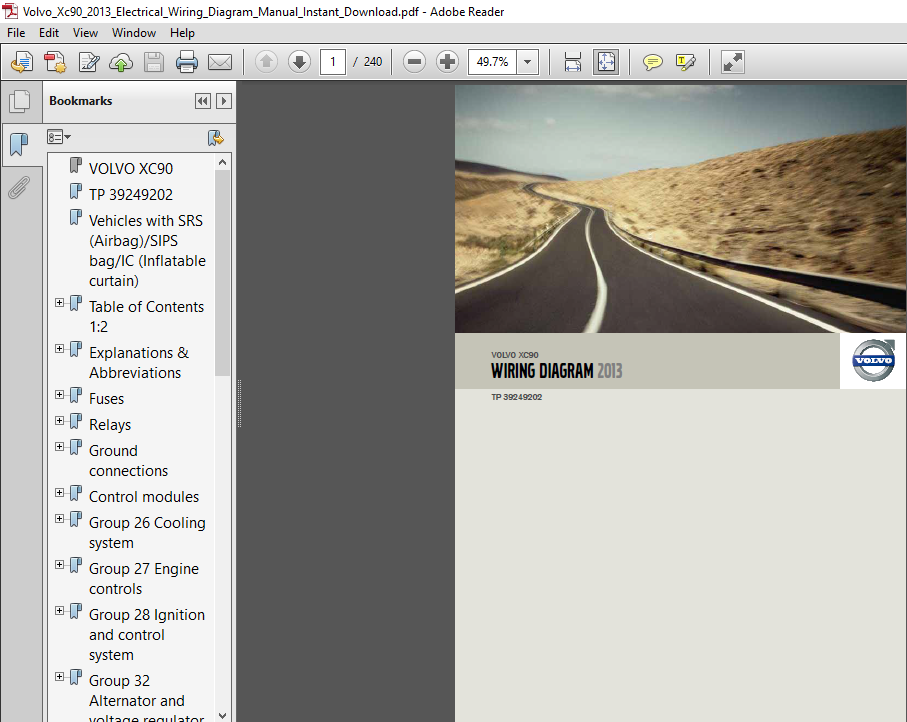Open the File menu
This screenshot has width=907, height=722.
point(16,33)
